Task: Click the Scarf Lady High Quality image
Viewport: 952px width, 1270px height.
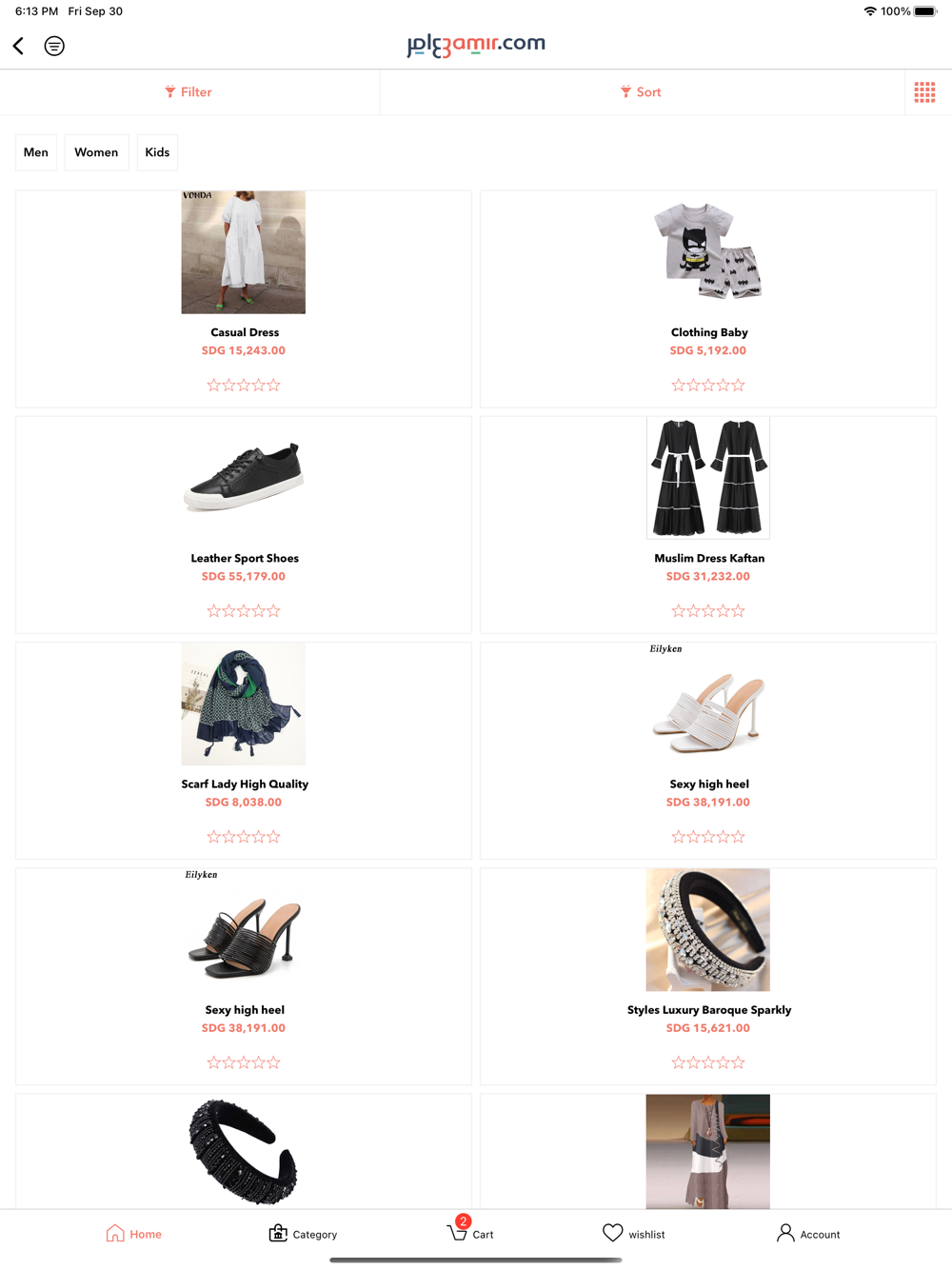Action: [244, 704]
